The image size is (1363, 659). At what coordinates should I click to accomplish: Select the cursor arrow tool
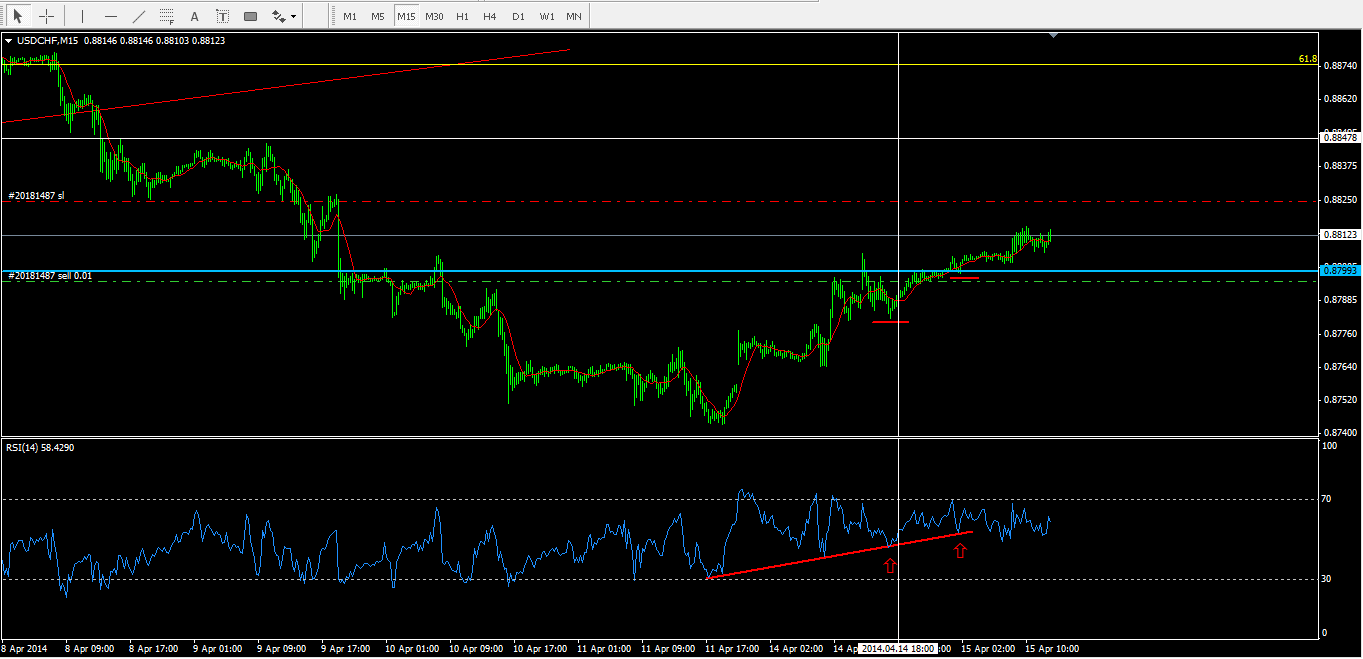(17, 16)
